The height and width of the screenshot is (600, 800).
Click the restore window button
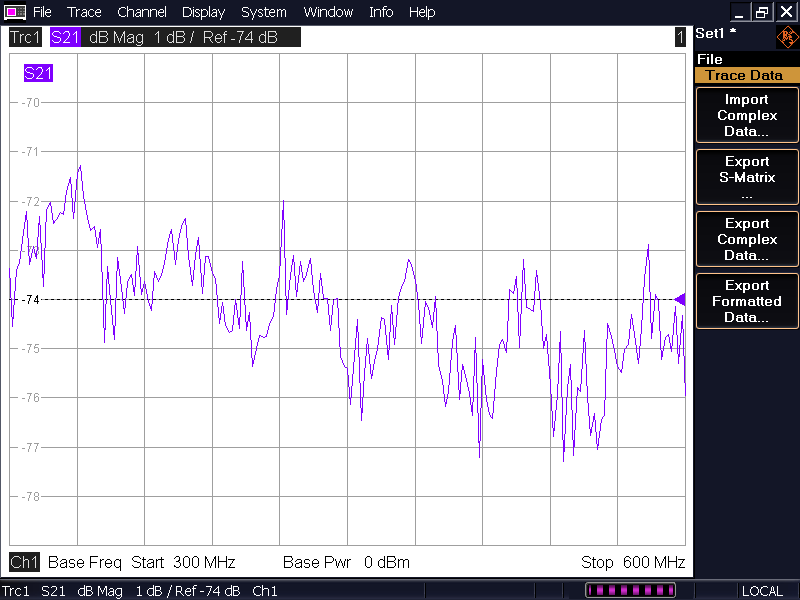(x=763, y=12)
